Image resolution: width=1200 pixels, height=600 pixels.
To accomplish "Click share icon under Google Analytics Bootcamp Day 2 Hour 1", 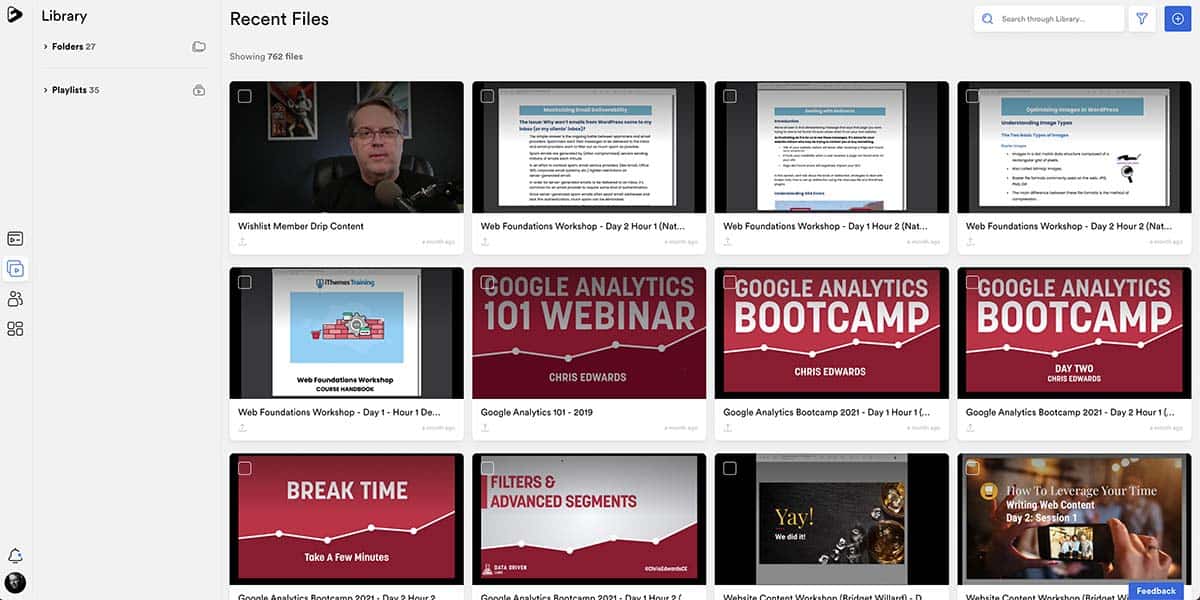I will point(970,428).
